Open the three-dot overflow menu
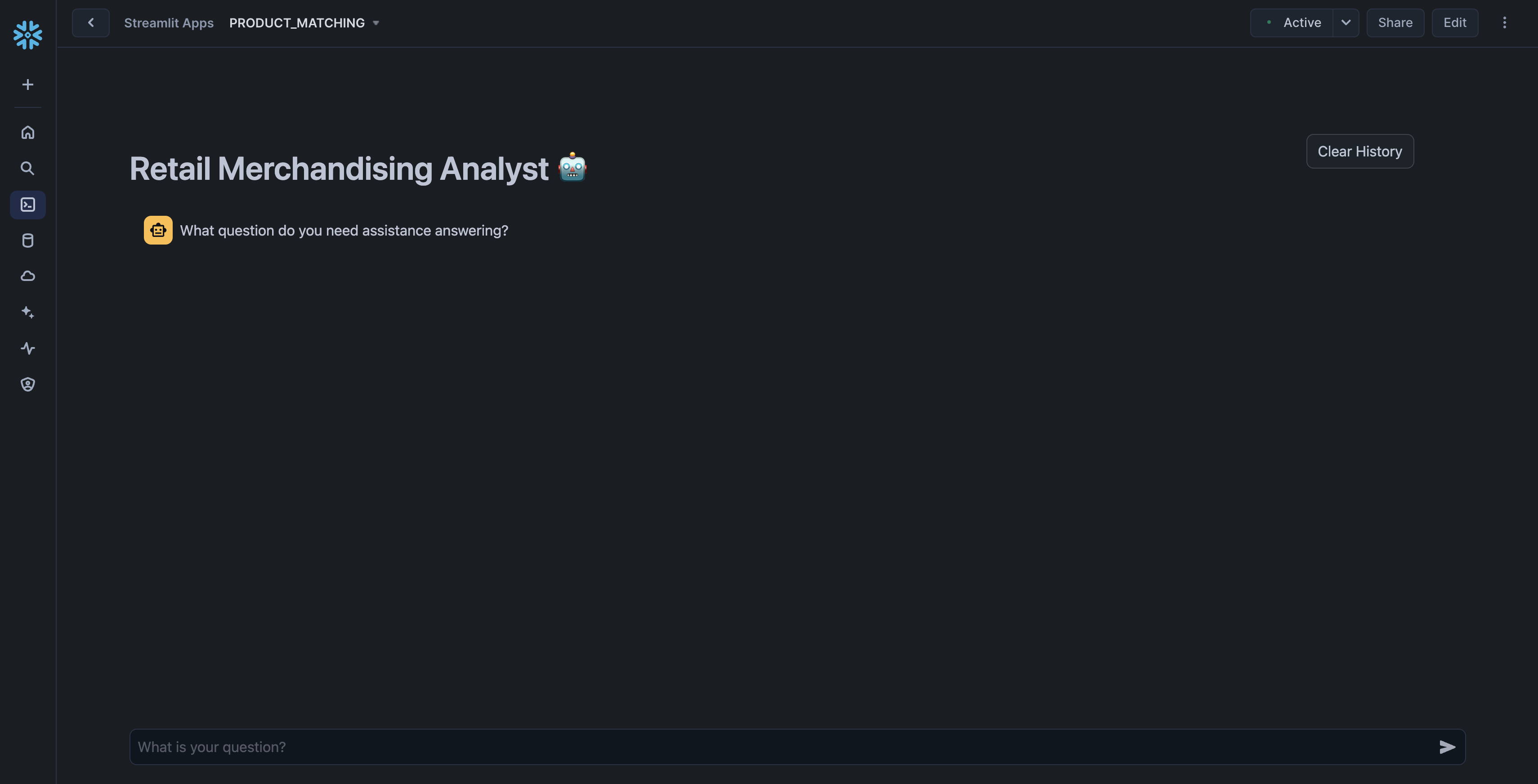The height and width of the screenshot is (784, 1538). click(x=1505, y=22)
